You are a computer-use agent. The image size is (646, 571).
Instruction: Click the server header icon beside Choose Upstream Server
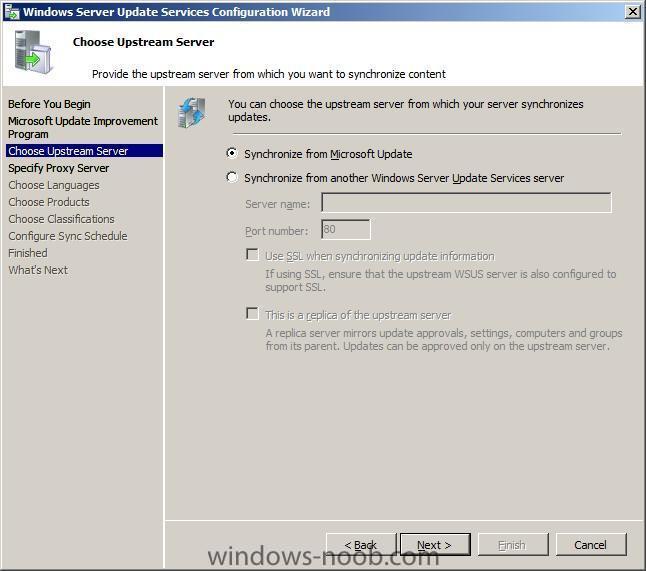click(32, 52)
